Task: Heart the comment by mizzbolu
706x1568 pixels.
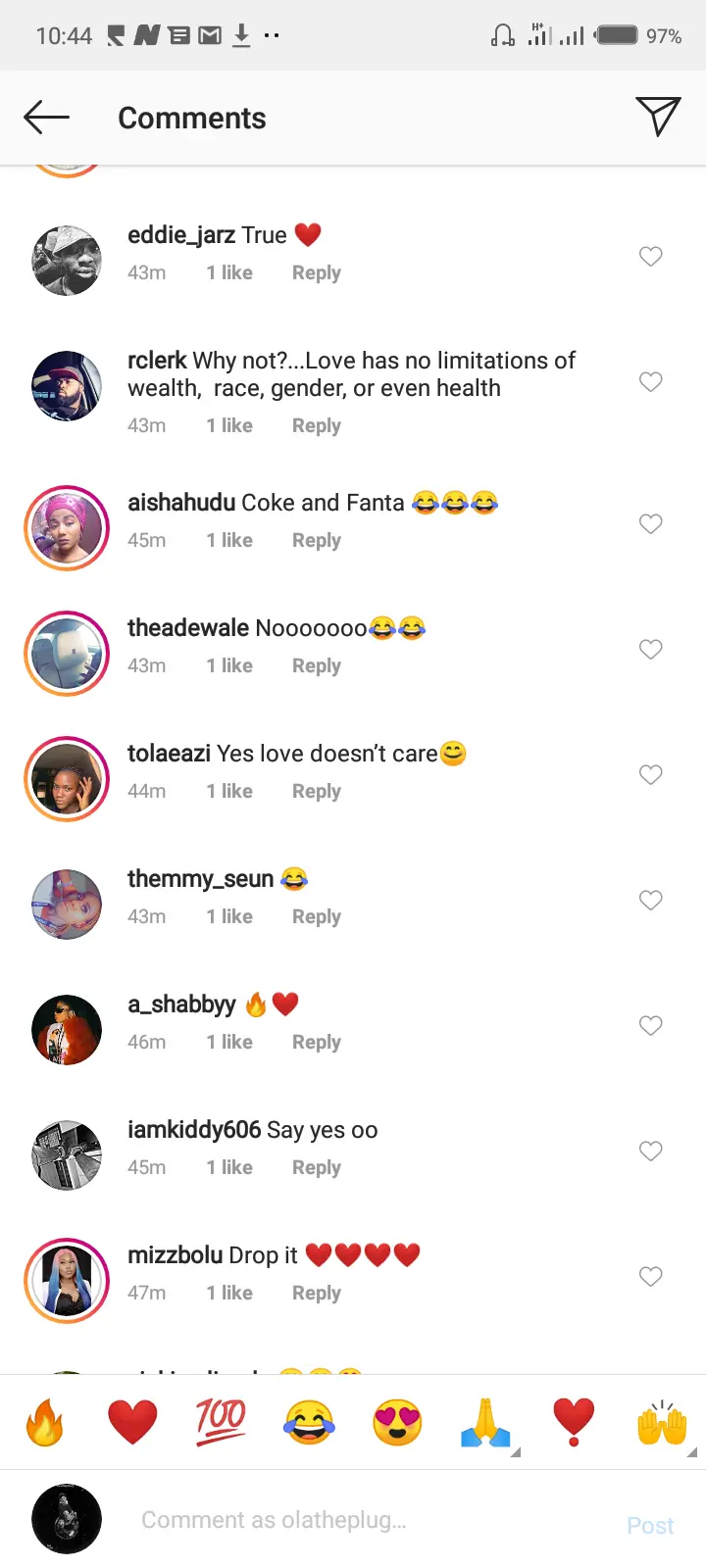Action: pos(651,1277)
